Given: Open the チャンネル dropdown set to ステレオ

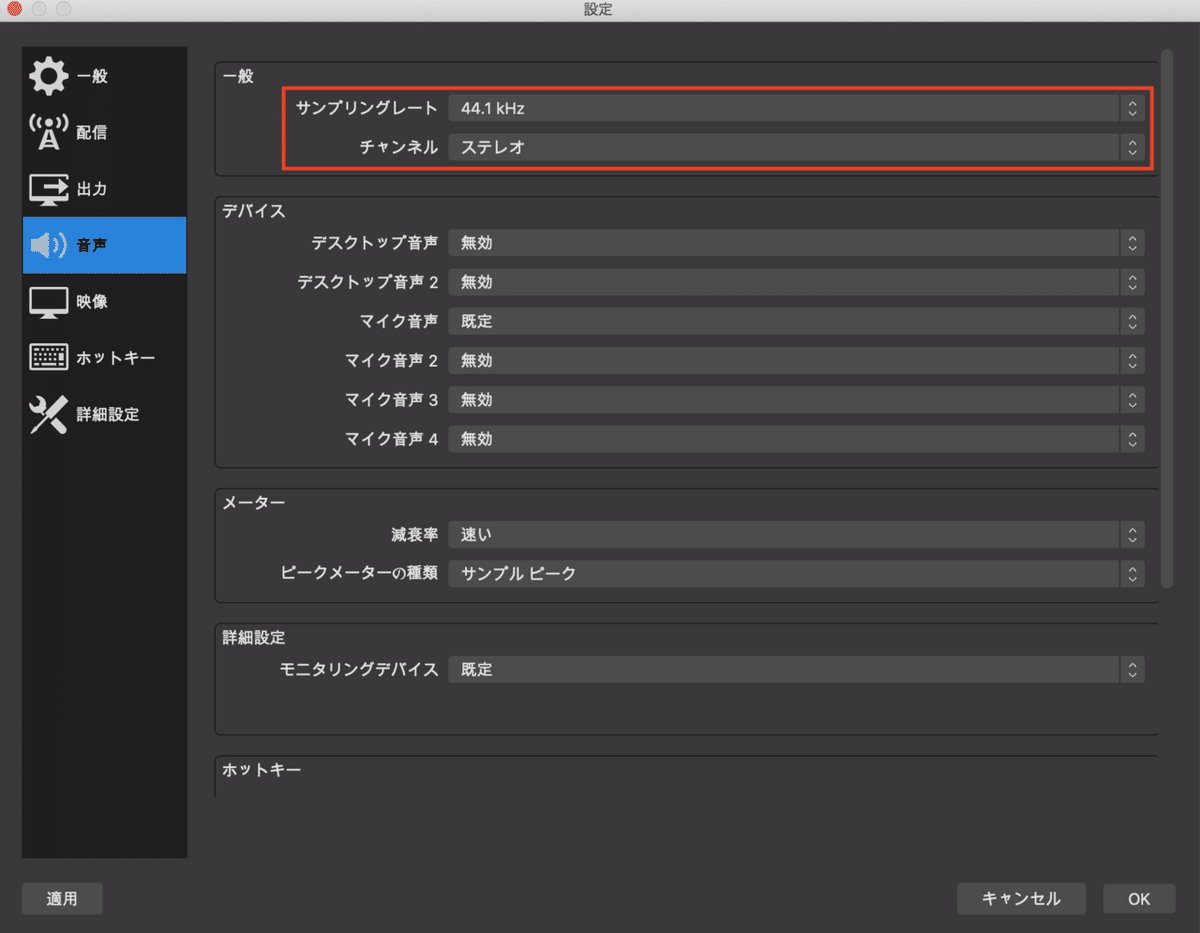Looking at the screenshot, I should click(795, 147).
